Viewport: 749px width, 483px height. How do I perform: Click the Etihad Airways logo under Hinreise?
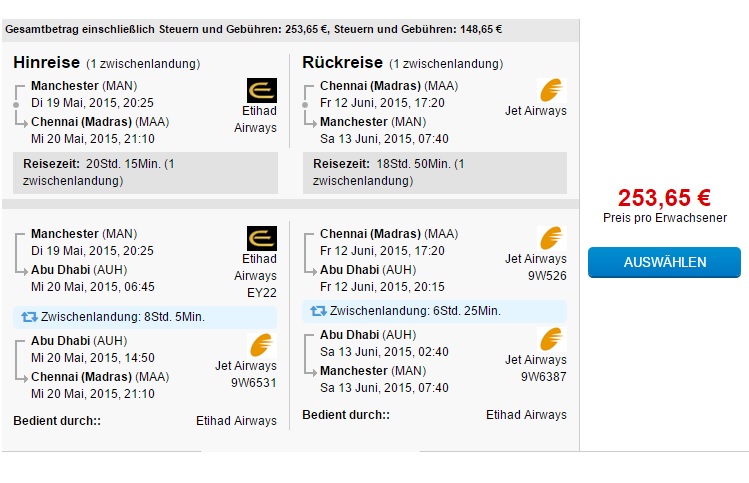[x=262, y=90]
